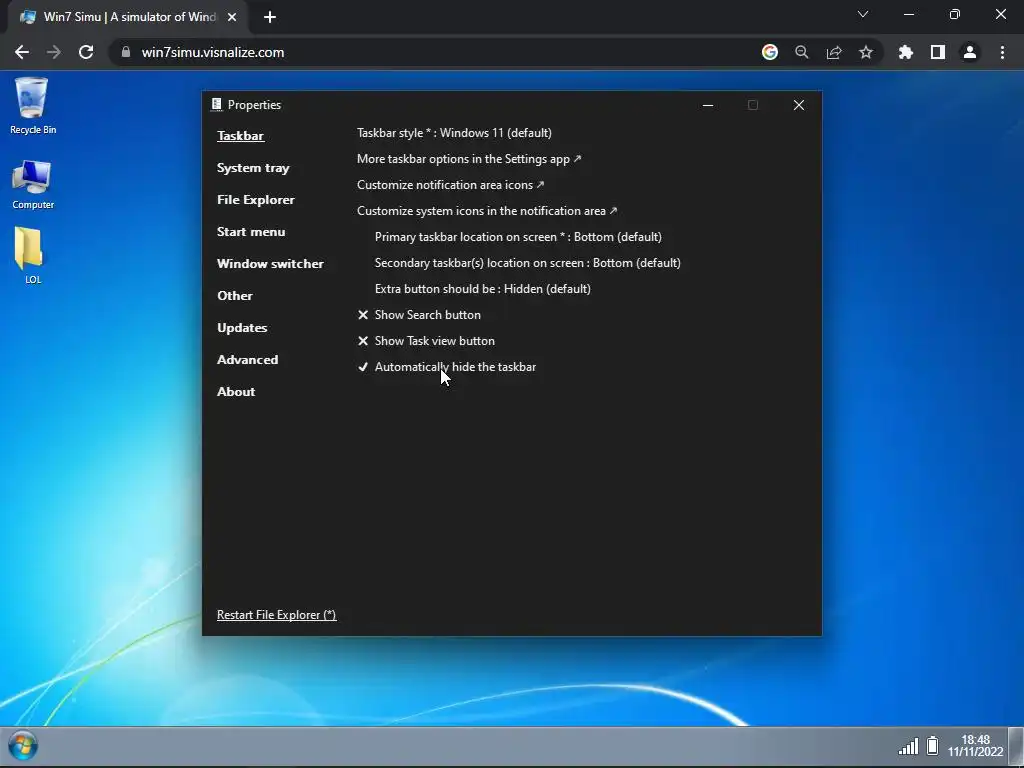Toggle Automatically hide the taskbar
1024x768 pixels.
pos(447,367)
